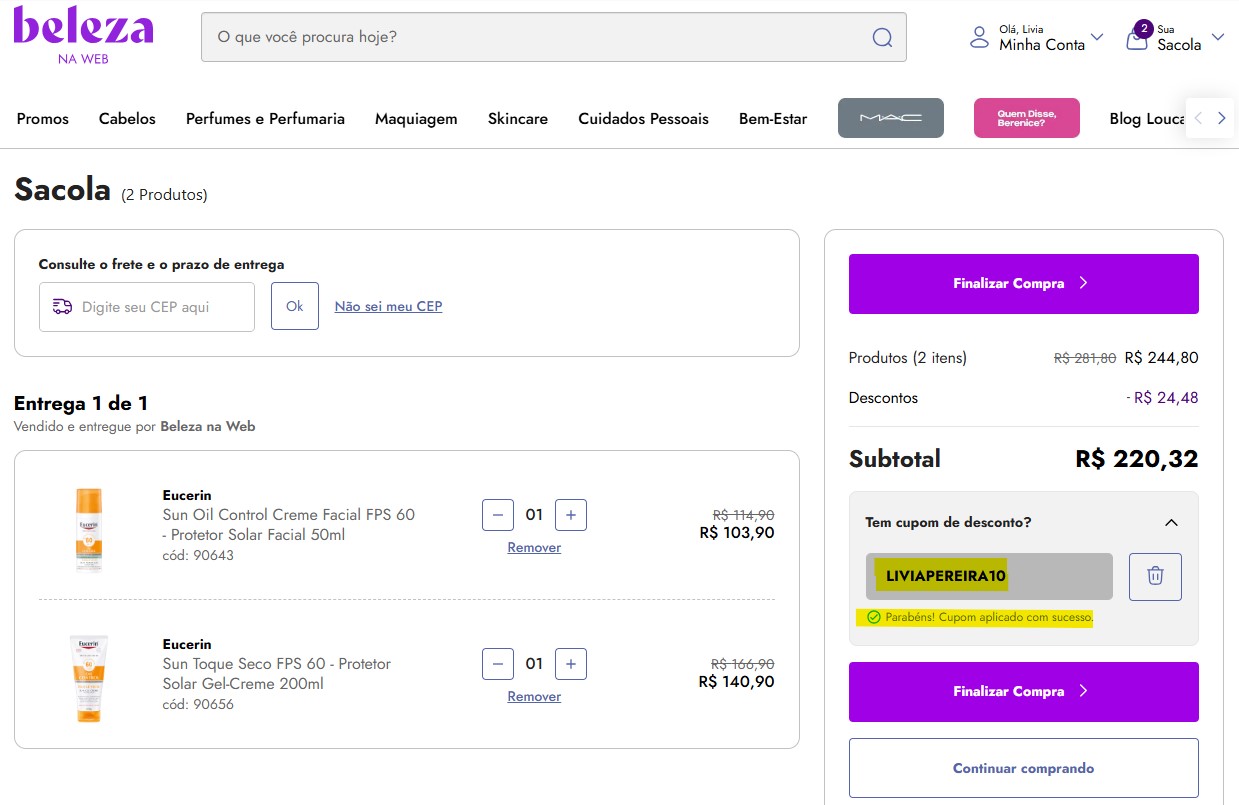1239x805 pixels.
Task: Decrease quantity of Sun Toque Seco
Action: point(498,664)
